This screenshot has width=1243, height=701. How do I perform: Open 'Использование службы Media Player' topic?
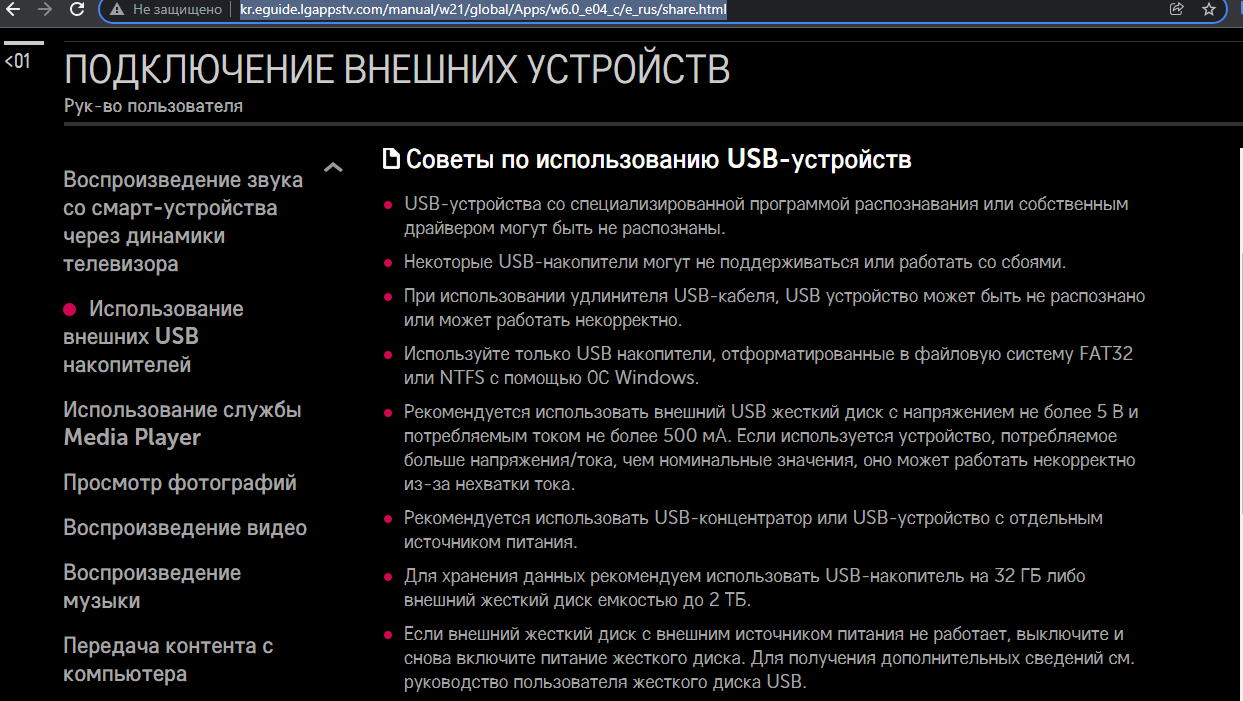pyautogui.click(x=182, y=423)
